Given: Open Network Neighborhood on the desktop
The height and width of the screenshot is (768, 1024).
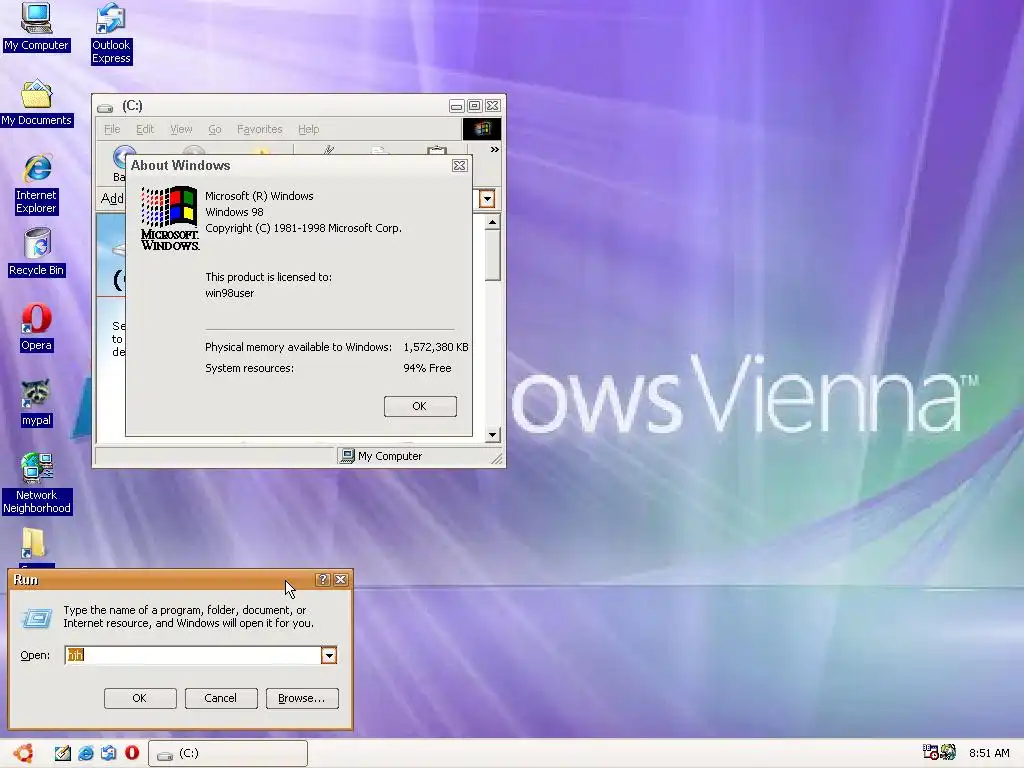Looking at the screenshot, I should pos(37,483).
